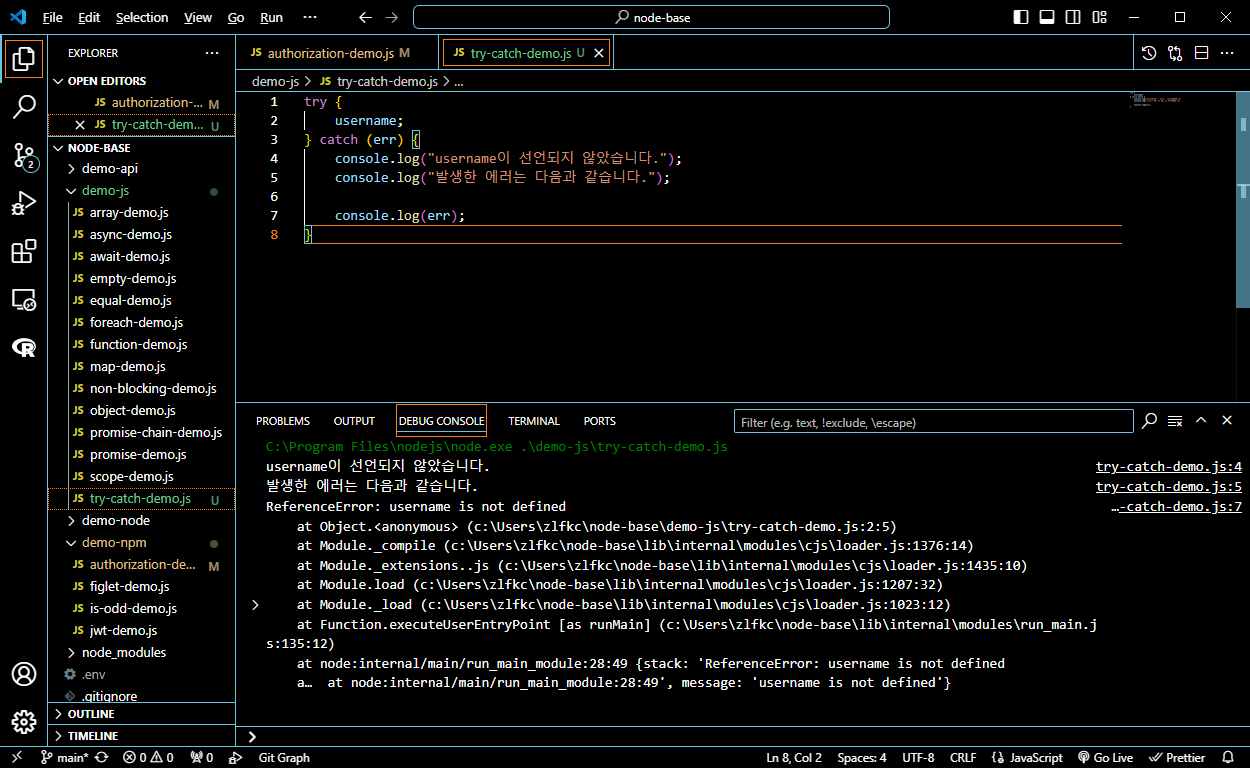The width and height of the screenshot is (1250, 768).
Task: Synchronize changes icon in status bar
Action: click(102, 757)
